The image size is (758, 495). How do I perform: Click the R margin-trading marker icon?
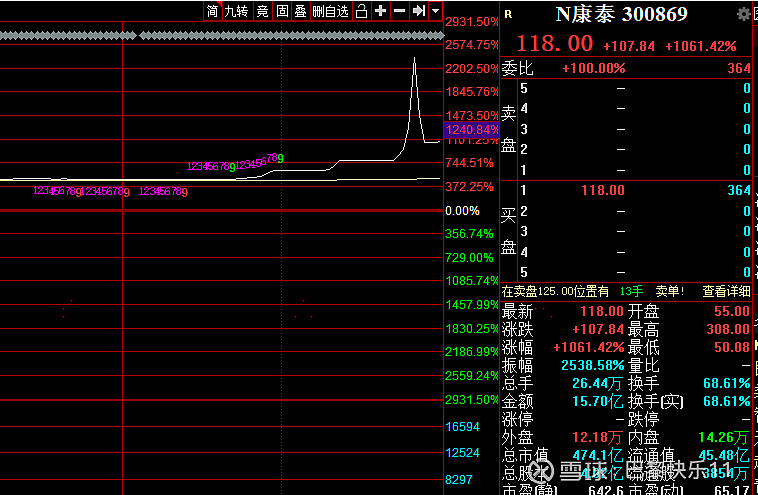(x=508, y=15)
